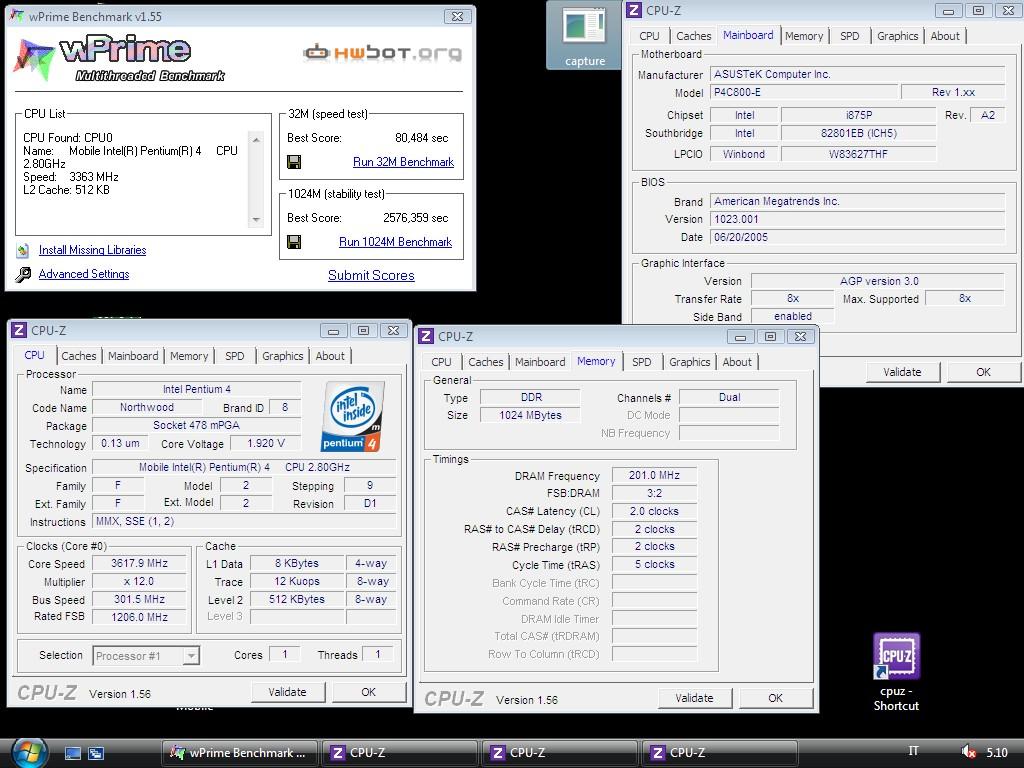Click the DRAM Frequency 201.0 MHz field
Image resolution: width=1024 pixels, height=768 pixels.
tap(654, 475)
